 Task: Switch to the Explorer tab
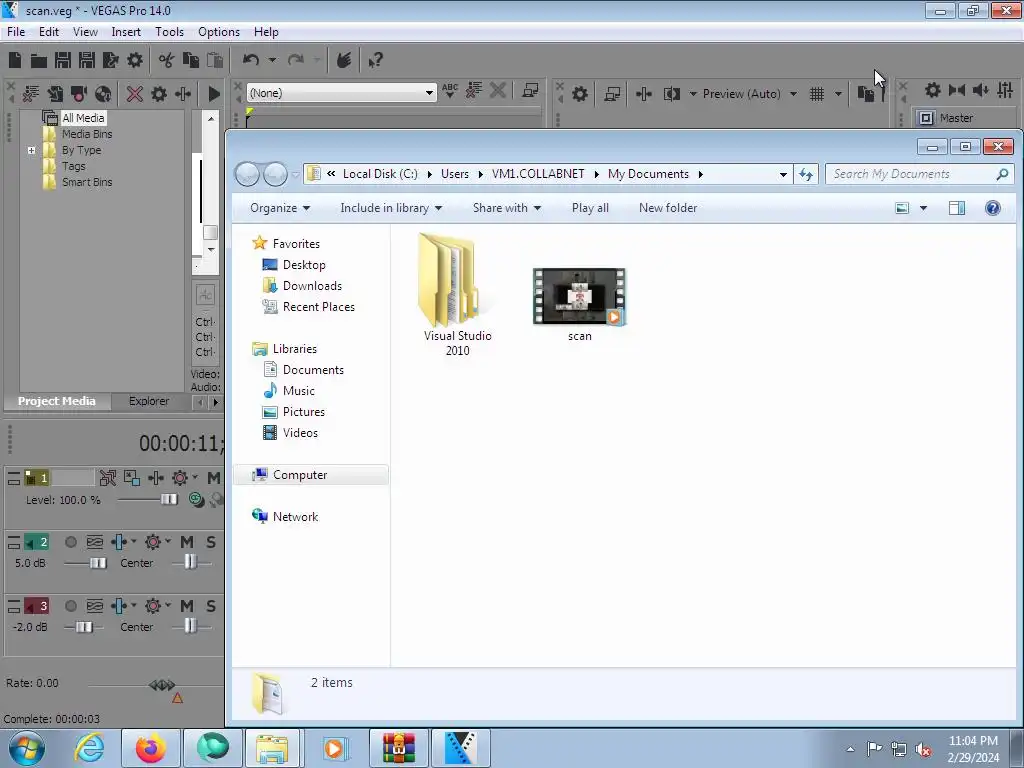[x=149, y=401]
